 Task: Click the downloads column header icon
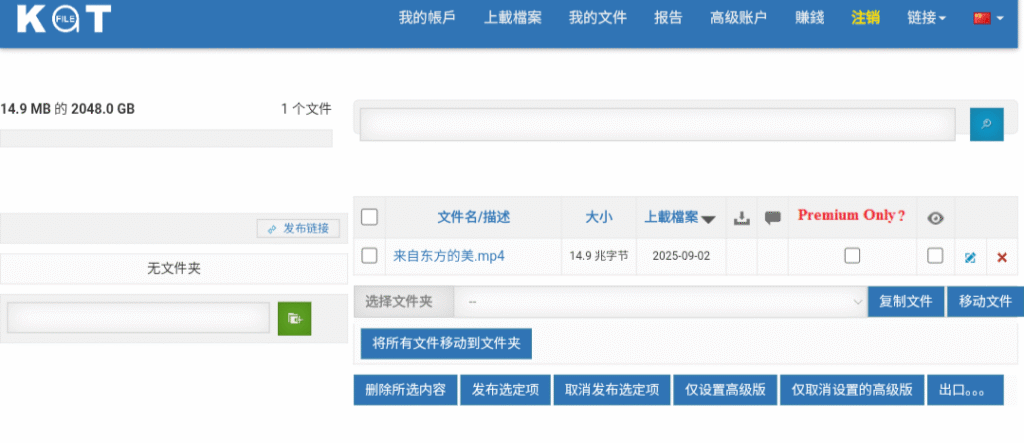(x=741, y=217)
